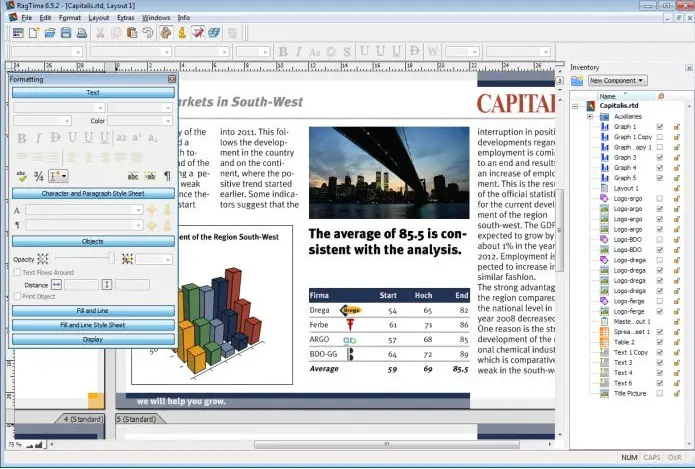The image size is (695, 469).
Task: Click the folder icon in the Inventory header
Action: coord(577,81)
